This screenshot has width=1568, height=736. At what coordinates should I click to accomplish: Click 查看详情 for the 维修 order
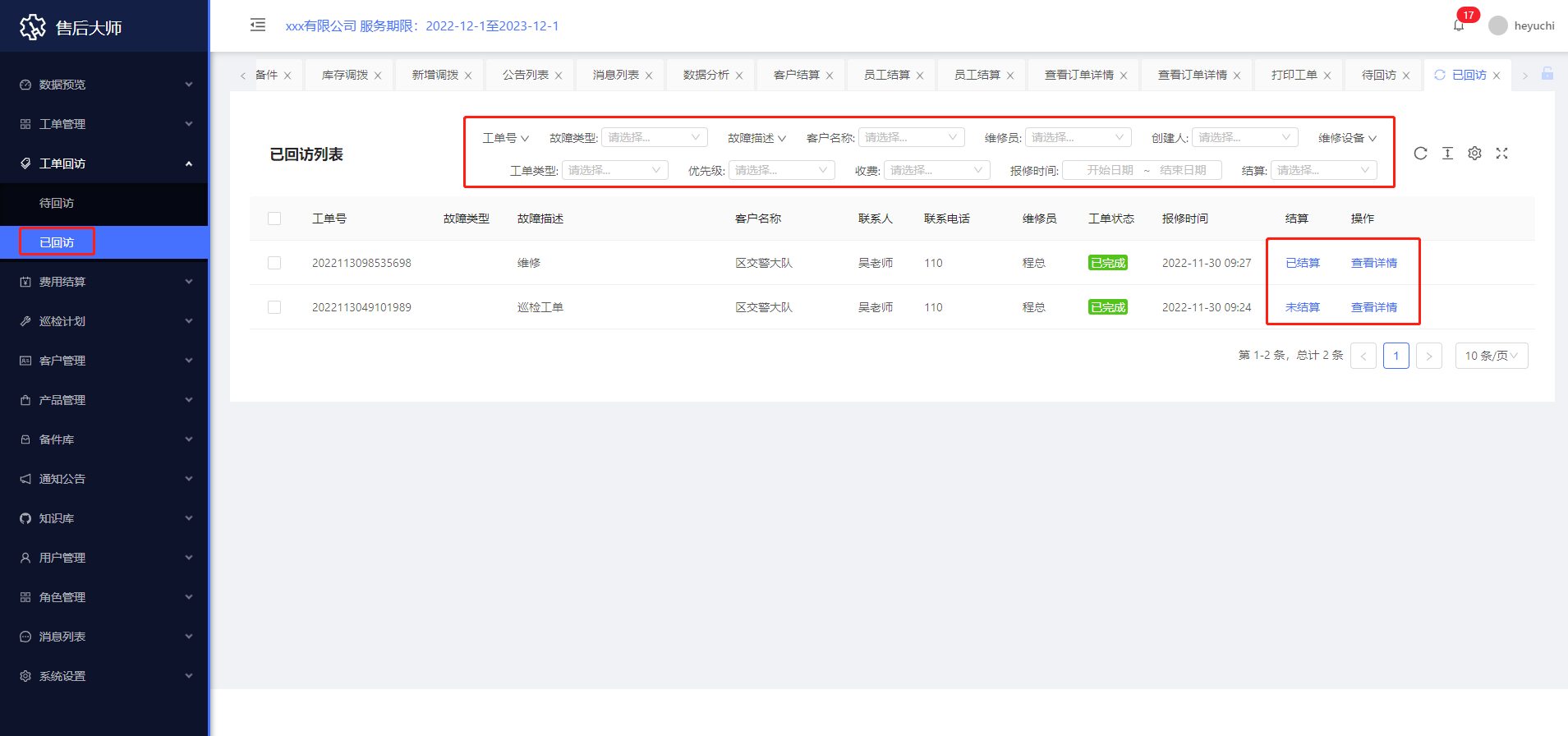point(1373,263)
